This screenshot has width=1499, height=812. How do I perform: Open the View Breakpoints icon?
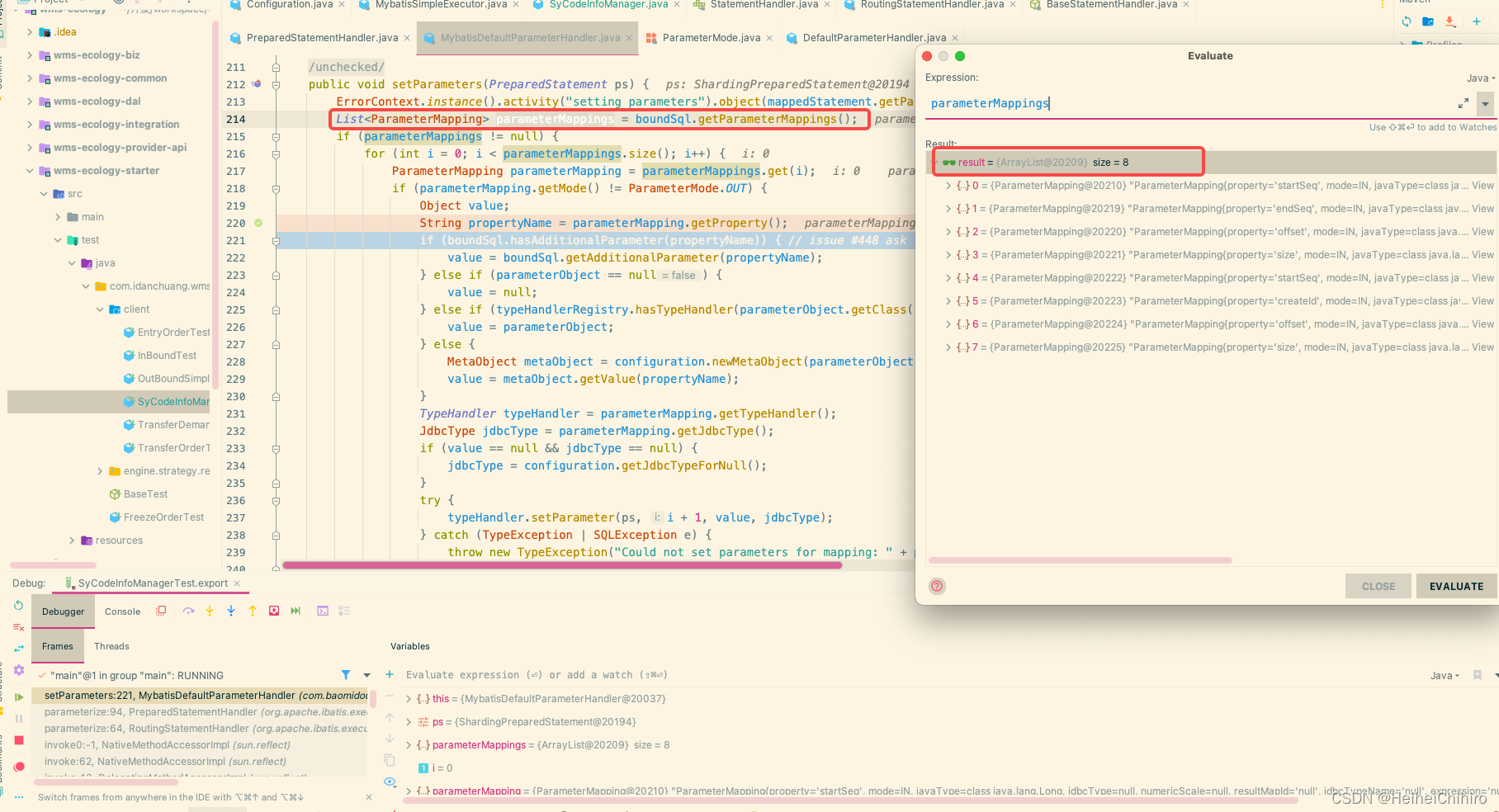point(19,767)
